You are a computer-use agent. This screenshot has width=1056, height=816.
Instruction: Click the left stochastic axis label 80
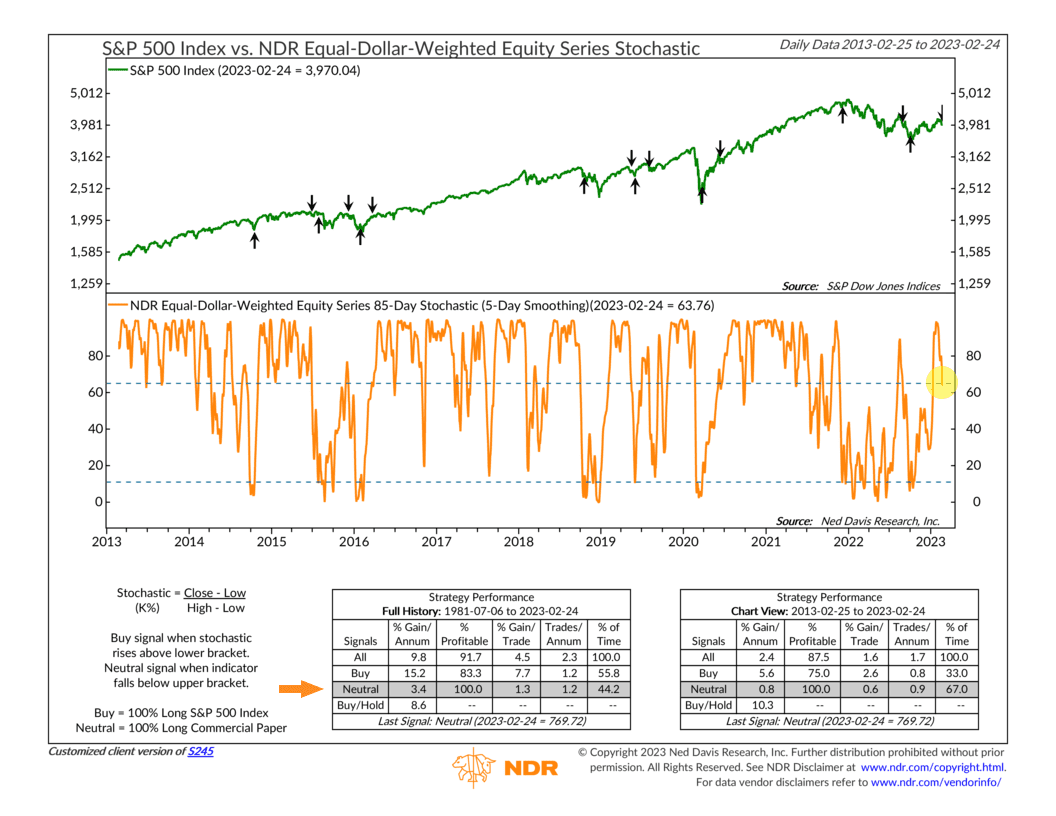coord(96,355)
